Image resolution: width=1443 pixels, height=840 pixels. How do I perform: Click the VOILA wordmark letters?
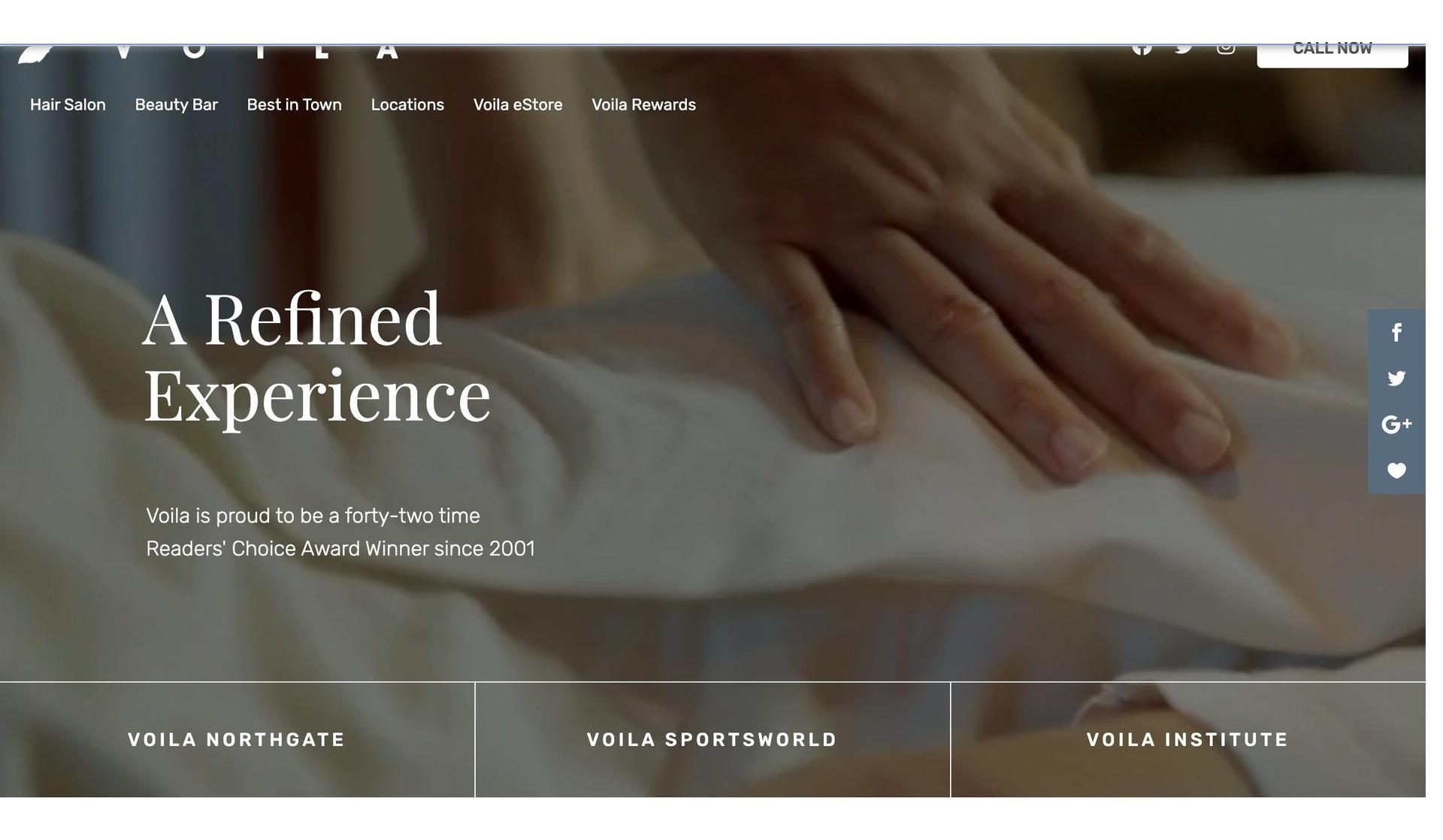click(x=257, y=52)
